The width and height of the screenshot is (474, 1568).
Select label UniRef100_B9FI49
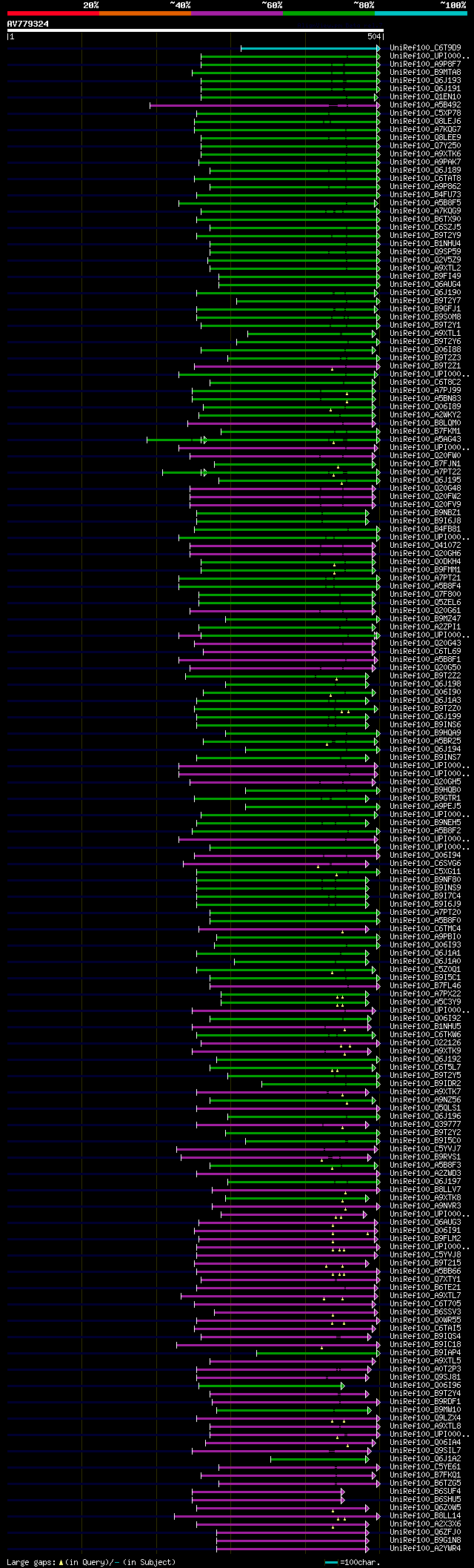pos(425,277)
